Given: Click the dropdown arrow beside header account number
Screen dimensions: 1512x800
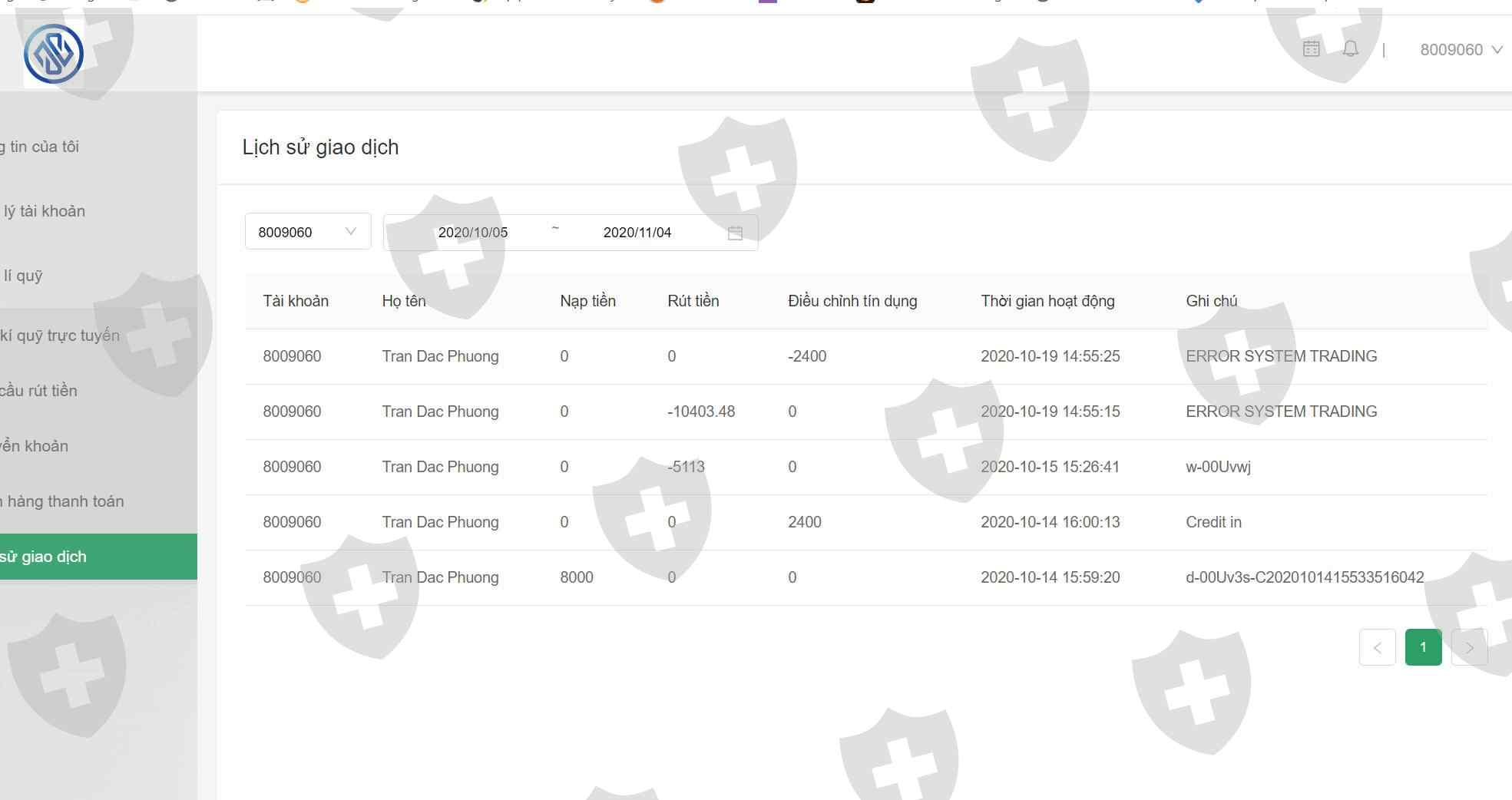Looking at the screenshot, I should click(x=1497, y=50).
